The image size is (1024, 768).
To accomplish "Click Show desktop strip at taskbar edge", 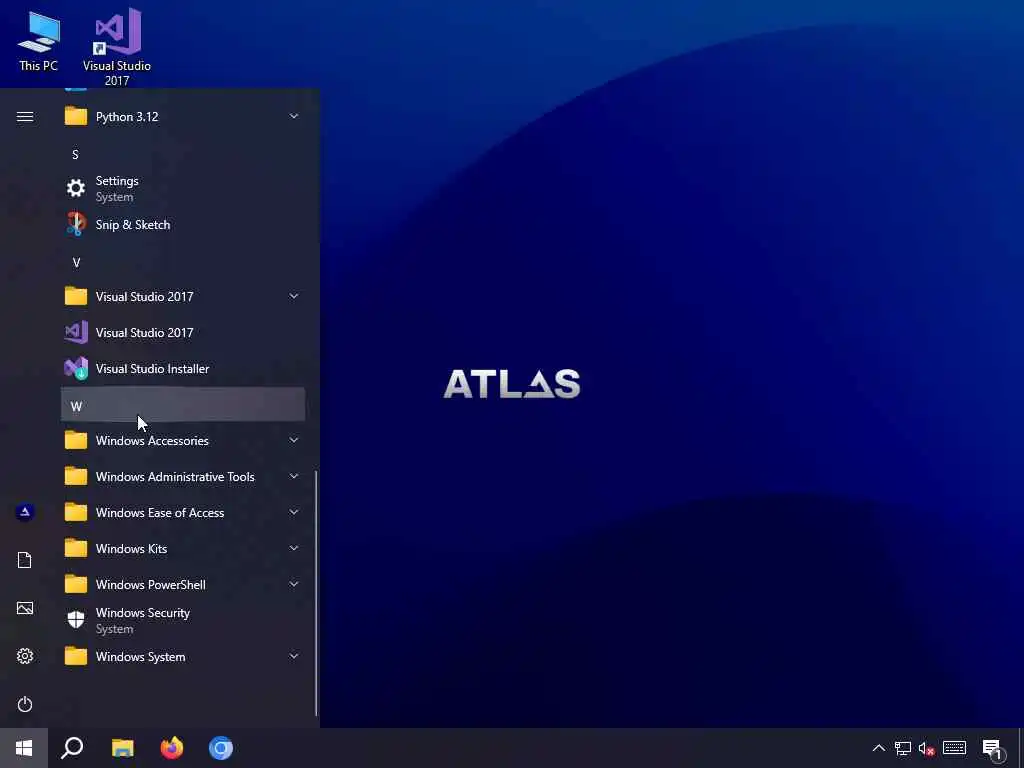I will click(1021, 748).
